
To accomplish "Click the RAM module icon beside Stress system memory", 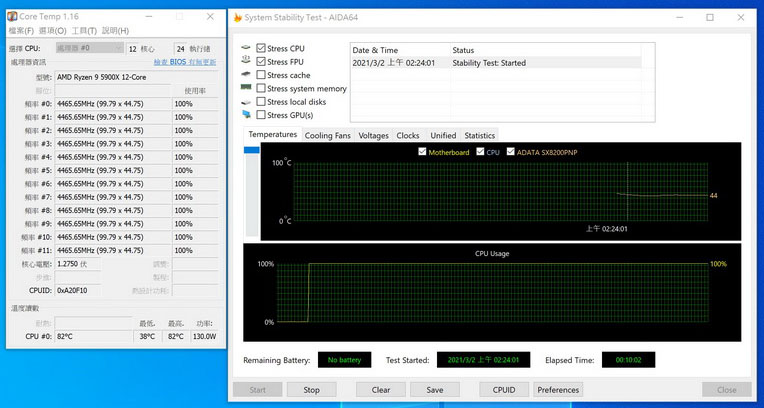I will (x=246, y=88).
